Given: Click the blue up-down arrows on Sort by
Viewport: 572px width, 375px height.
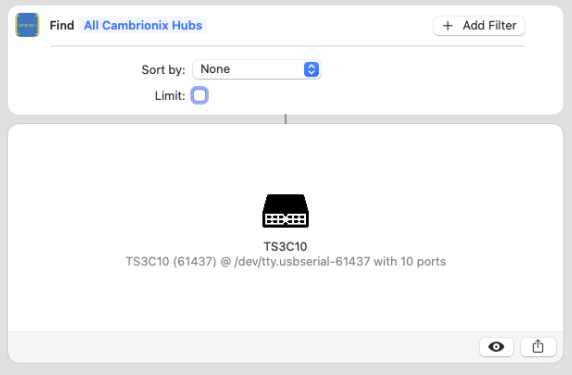Looking at the screenshot, I should 311,69.
